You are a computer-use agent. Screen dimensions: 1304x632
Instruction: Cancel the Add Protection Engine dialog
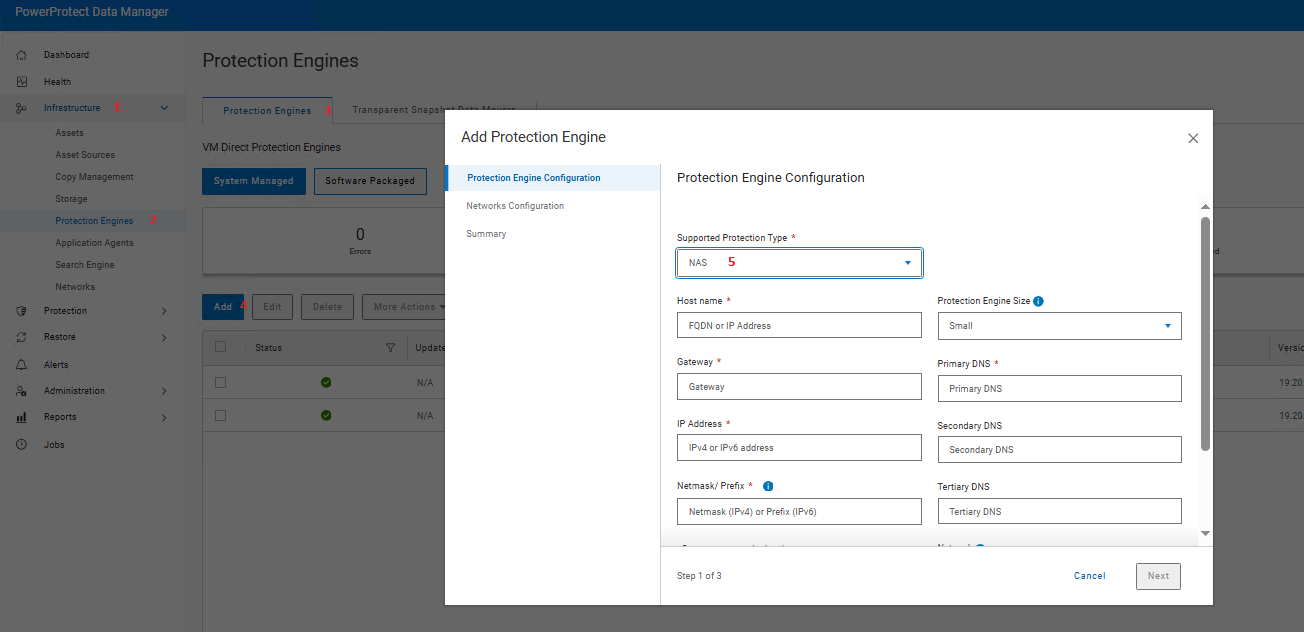click(x=1089, y=575)
